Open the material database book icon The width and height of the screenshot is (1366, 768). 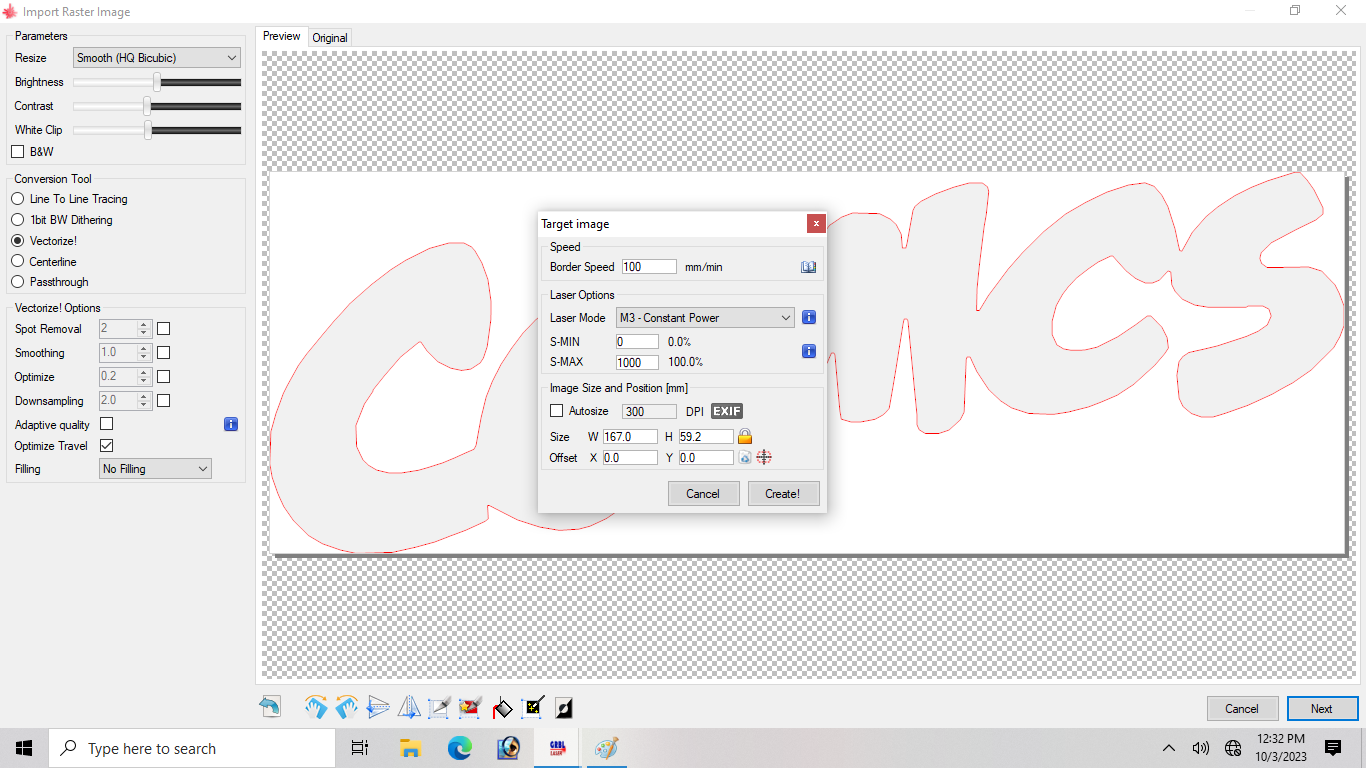(x=809, y=267)
